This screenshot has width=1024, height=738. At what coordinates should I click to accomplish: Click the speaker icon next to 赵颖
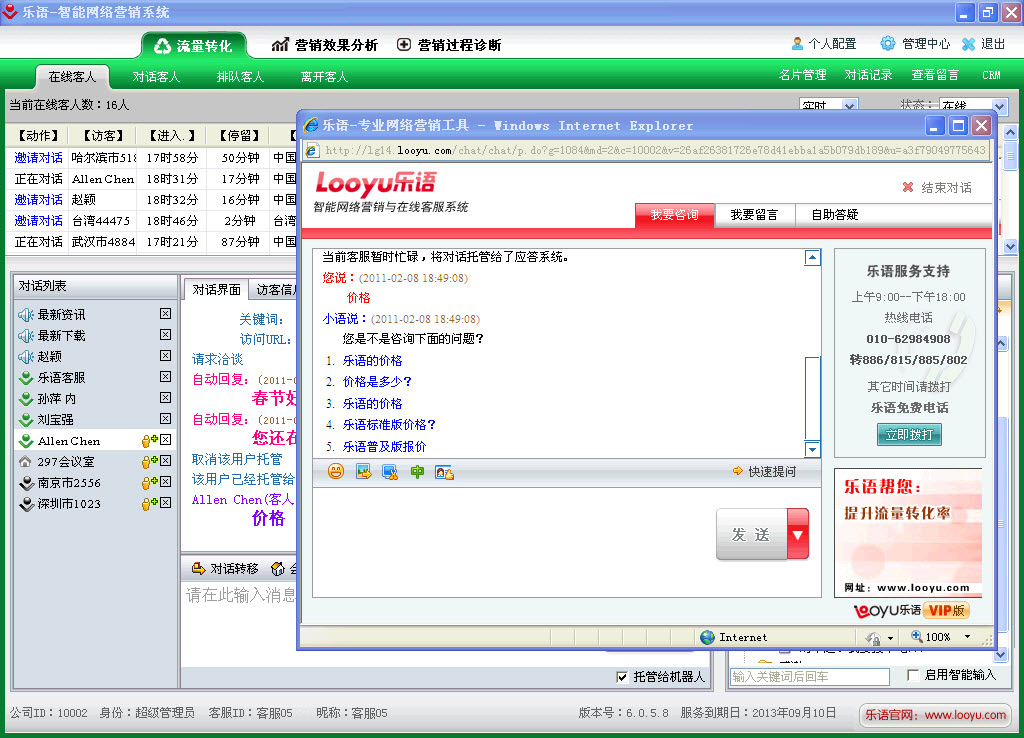pos(26,357)
